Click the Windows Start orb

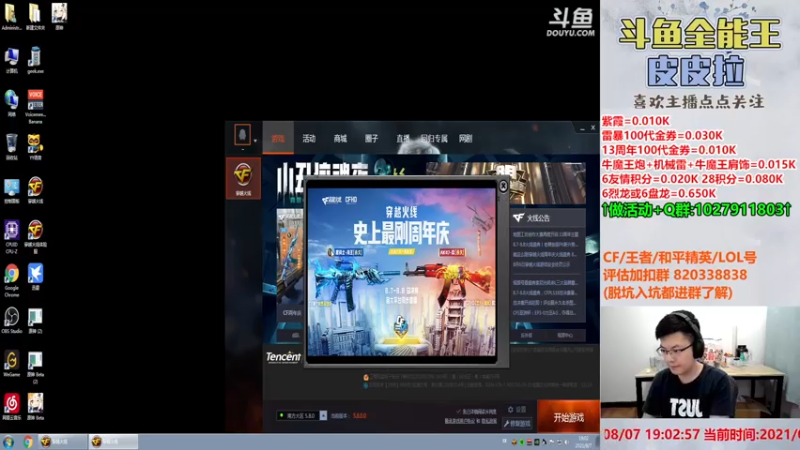click(x=8, y=442)
